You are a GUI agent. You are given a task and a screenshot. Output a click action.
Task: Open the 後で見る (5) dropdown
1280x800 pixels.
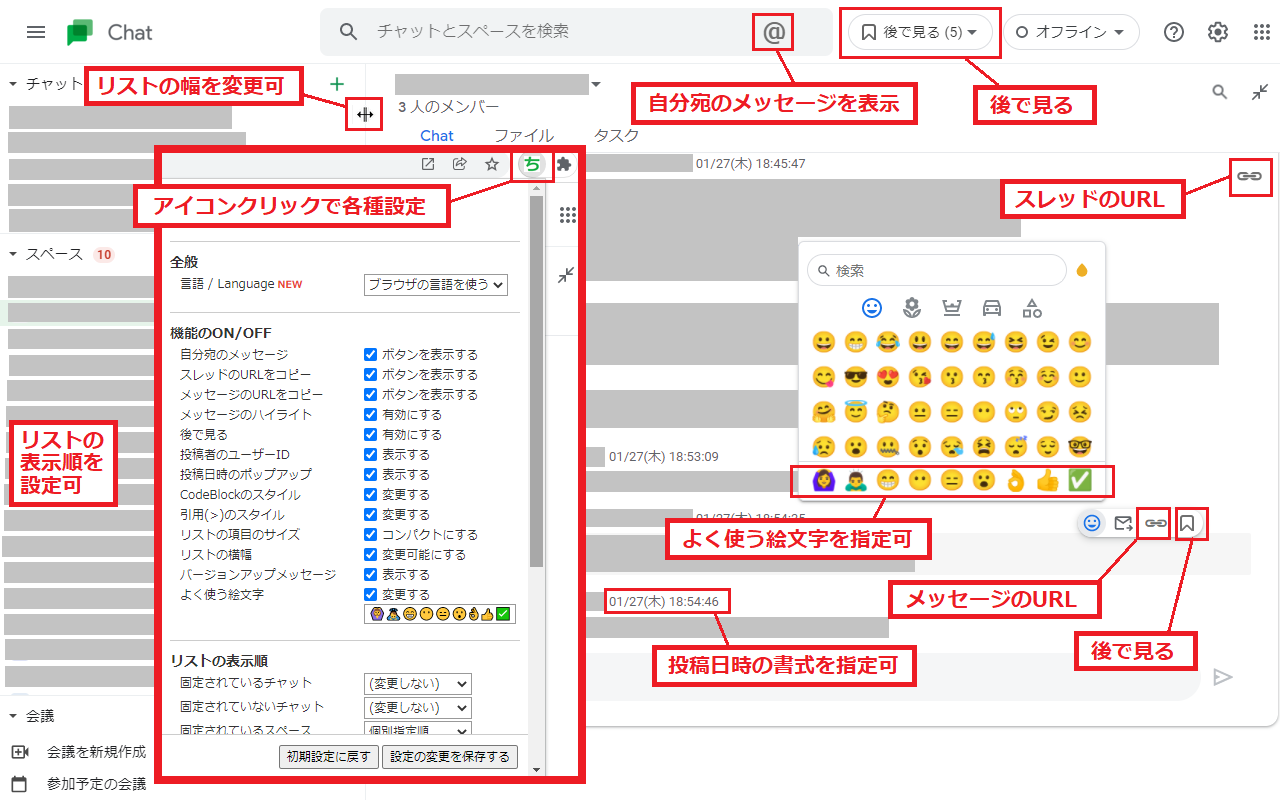click(x=920, y=32)
